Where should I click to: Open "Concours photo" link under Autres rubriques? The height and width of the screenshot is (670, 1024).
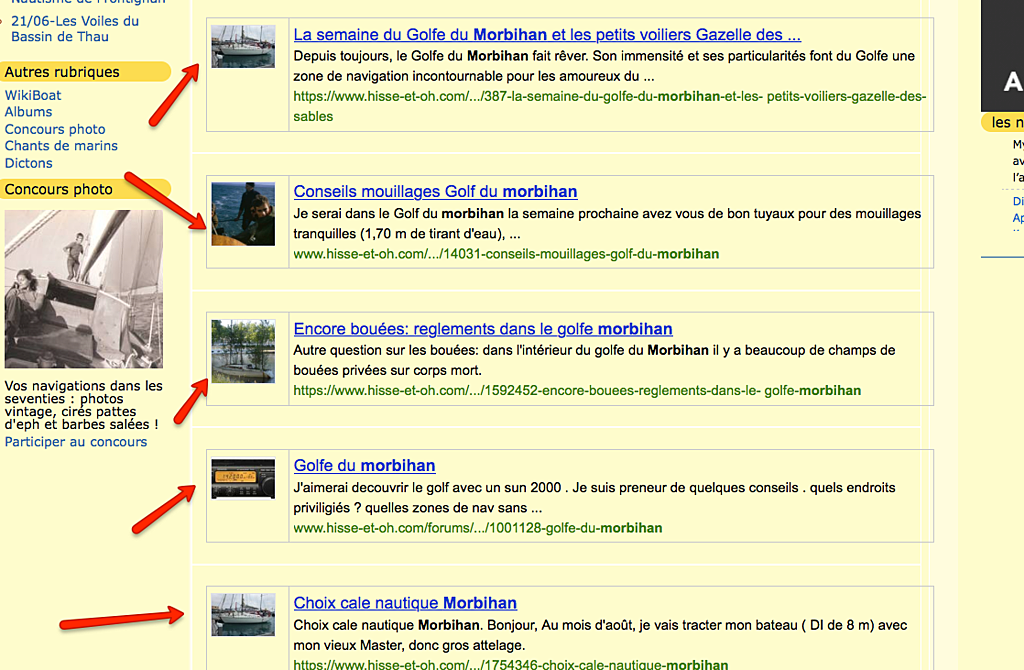coord(55,129)
